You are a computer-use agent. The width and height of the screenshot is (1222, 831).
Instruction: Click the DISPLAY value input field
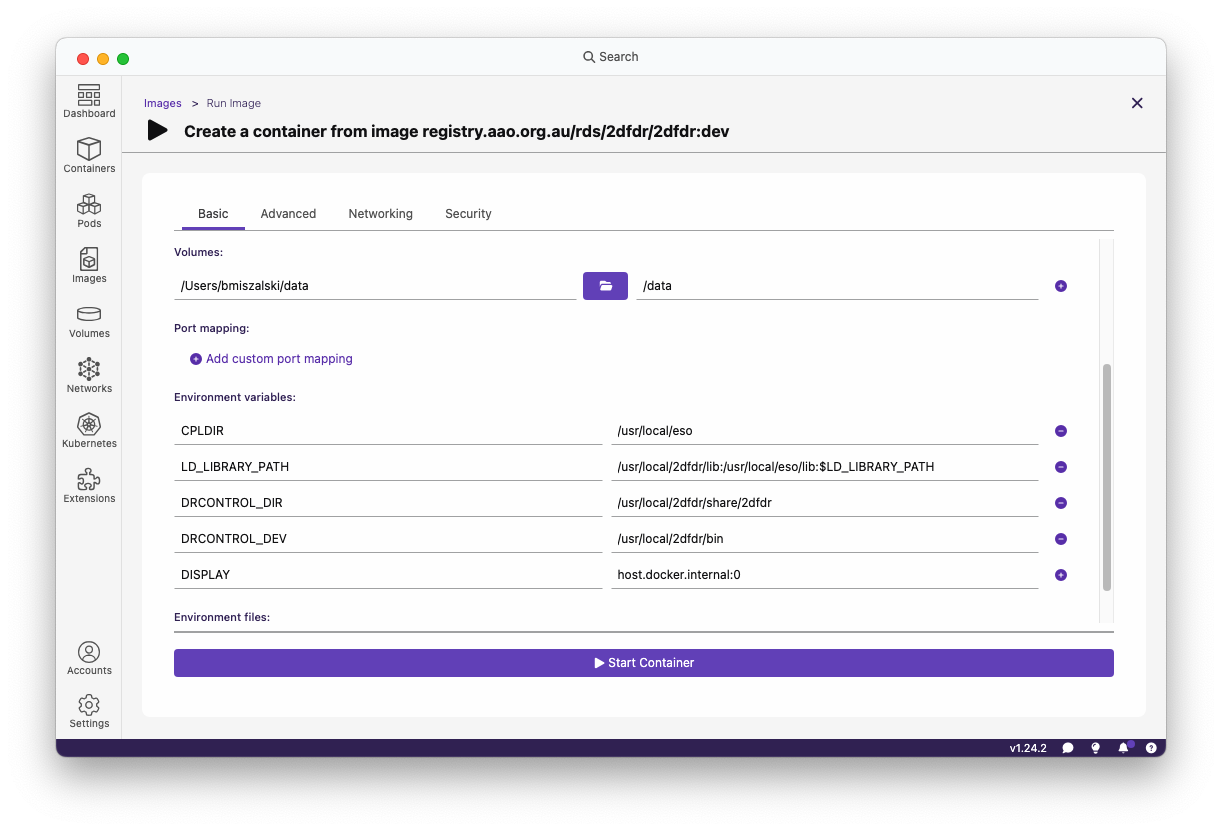click(x=824, y=575)
